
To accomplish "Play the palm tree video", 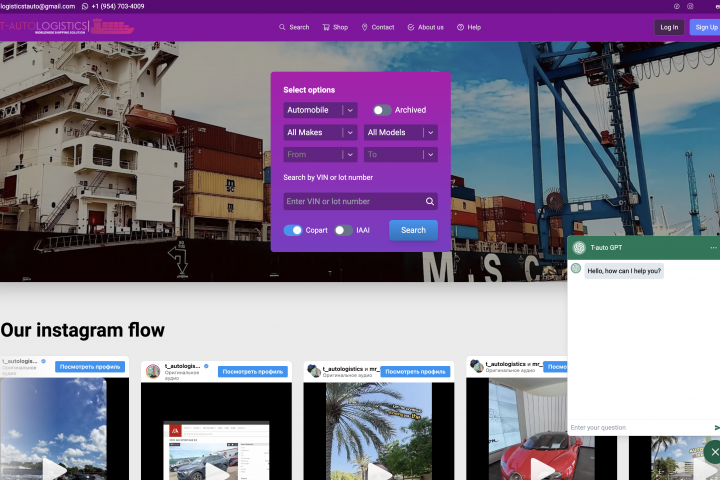I will (379, 471).
